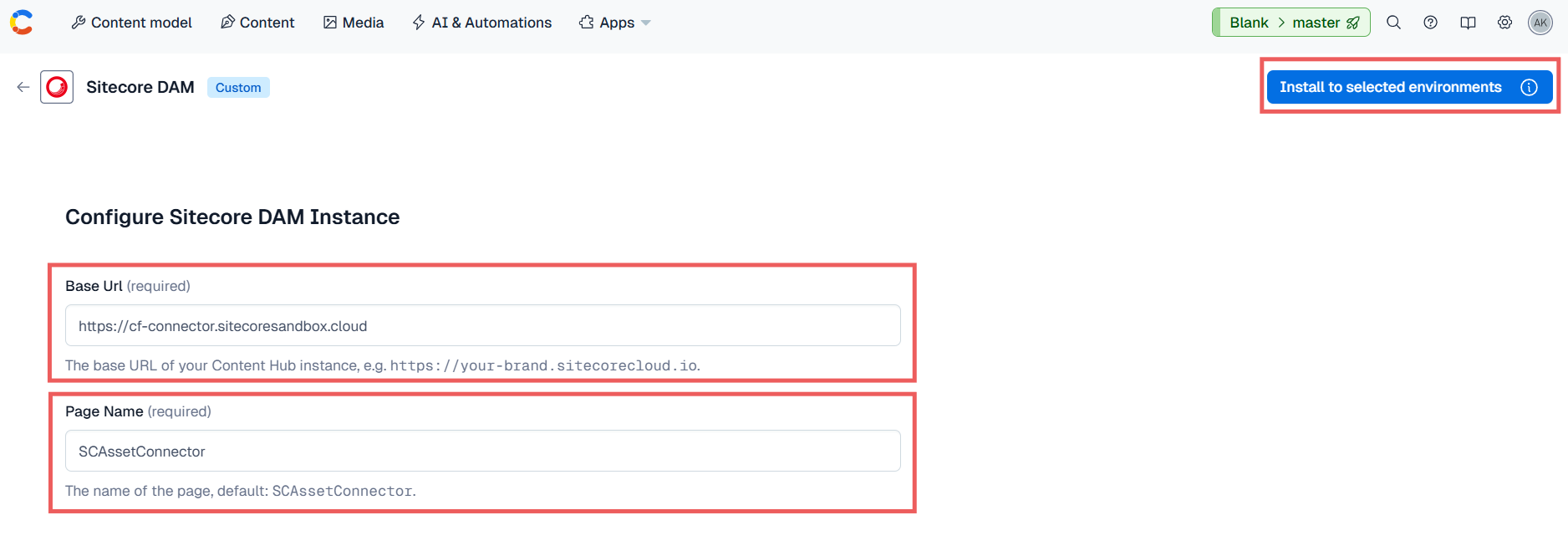Go to the Media section
Viewport: 1568px width, 546px height.
pyautogui.click(x=354, y=23)
